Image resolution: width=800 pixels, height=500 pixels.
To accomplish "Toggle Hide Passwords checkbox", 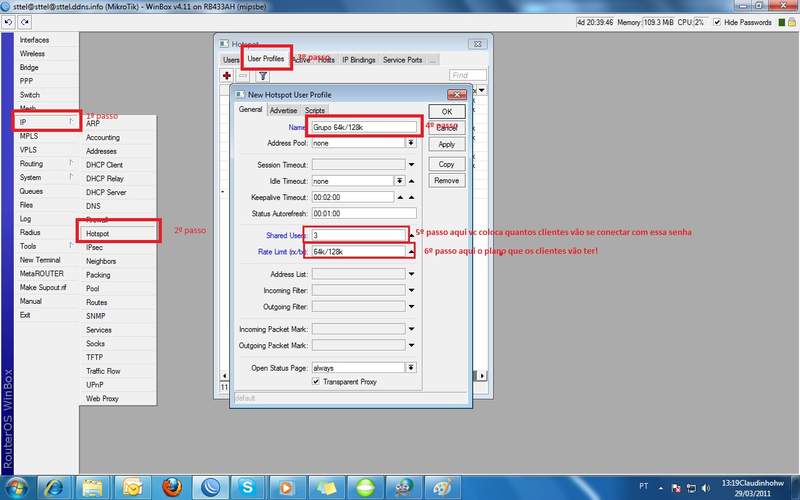I will [717, 22].
